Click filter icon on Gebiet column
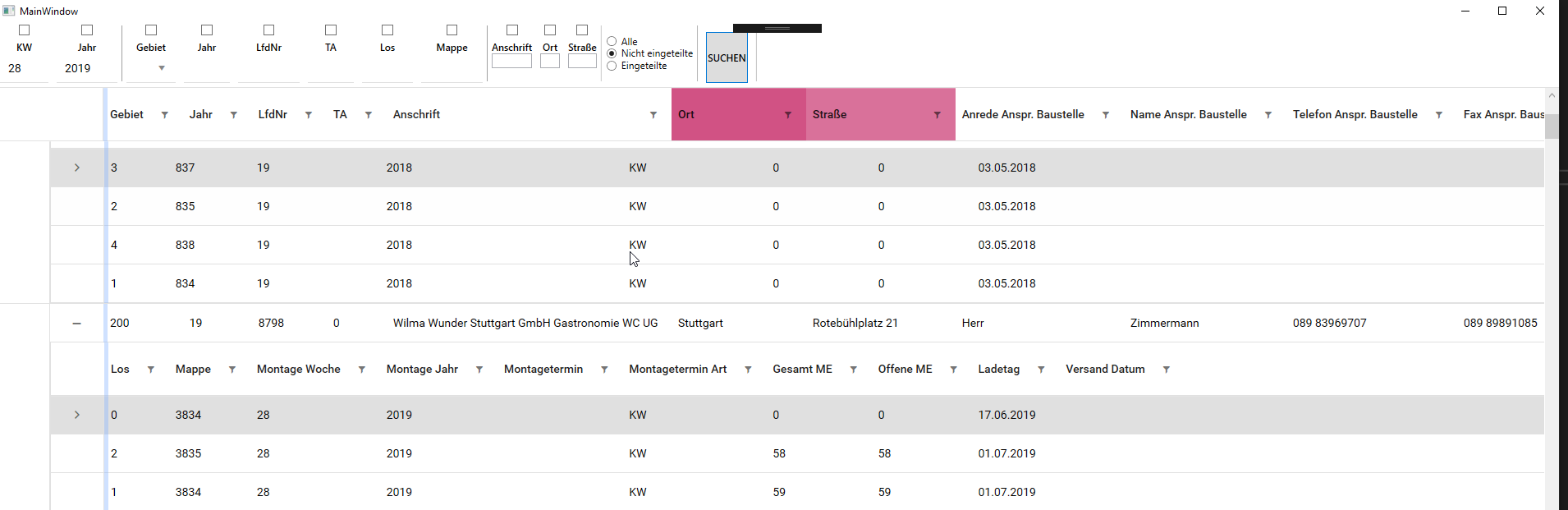The image size is (1568, 510). pyautogui.click(x=164, y=115)
